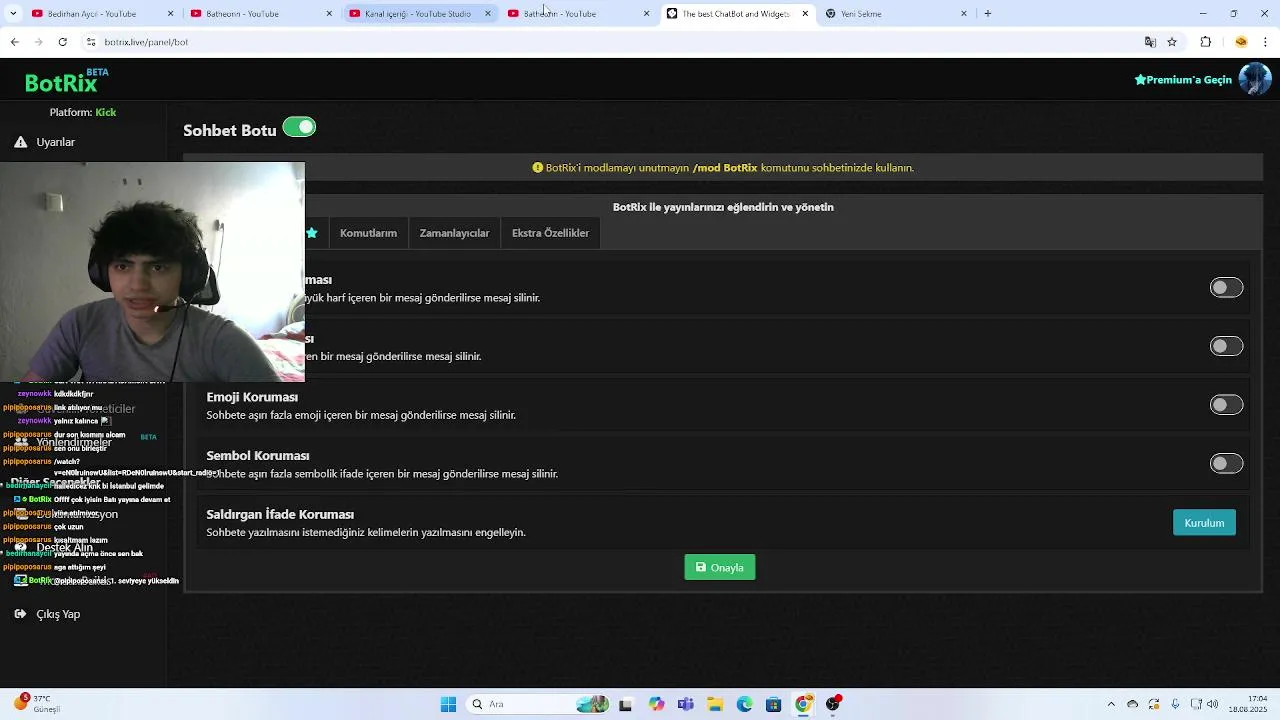Image resolution: width=1280 pixels, height=720 pixels.
Task: Open the Ekstra Özellikler tab
Action: pos(550,233)
